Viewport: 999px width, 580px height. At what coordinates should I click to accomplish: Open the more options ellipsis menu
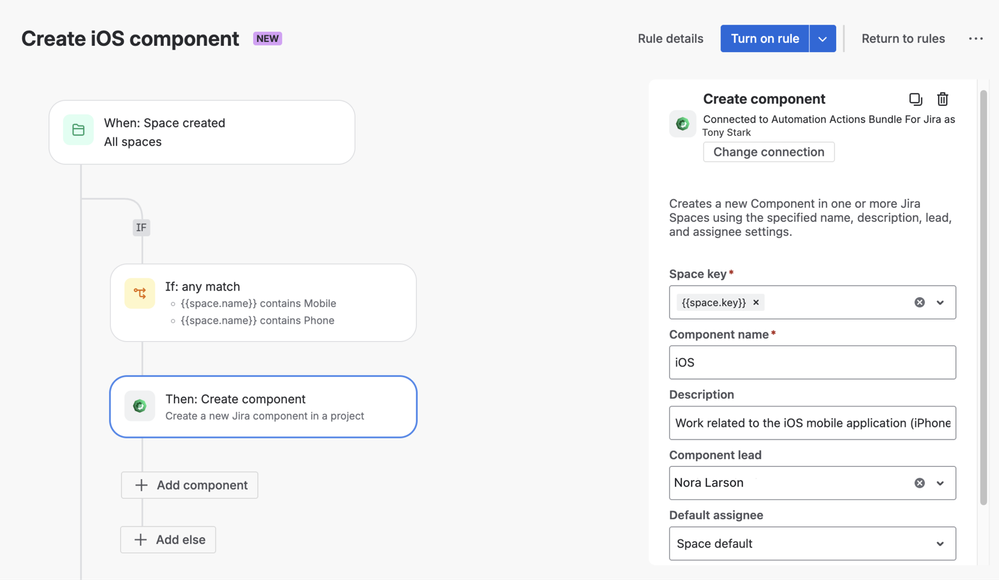(x=975, y=38)
